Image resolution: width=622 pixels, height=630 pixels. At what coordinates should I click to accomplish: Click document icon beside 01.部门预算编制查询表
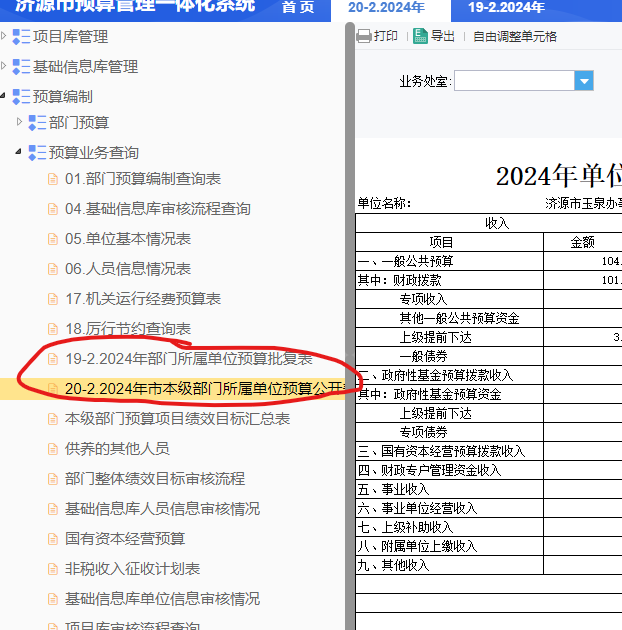[x=53, y=179]
